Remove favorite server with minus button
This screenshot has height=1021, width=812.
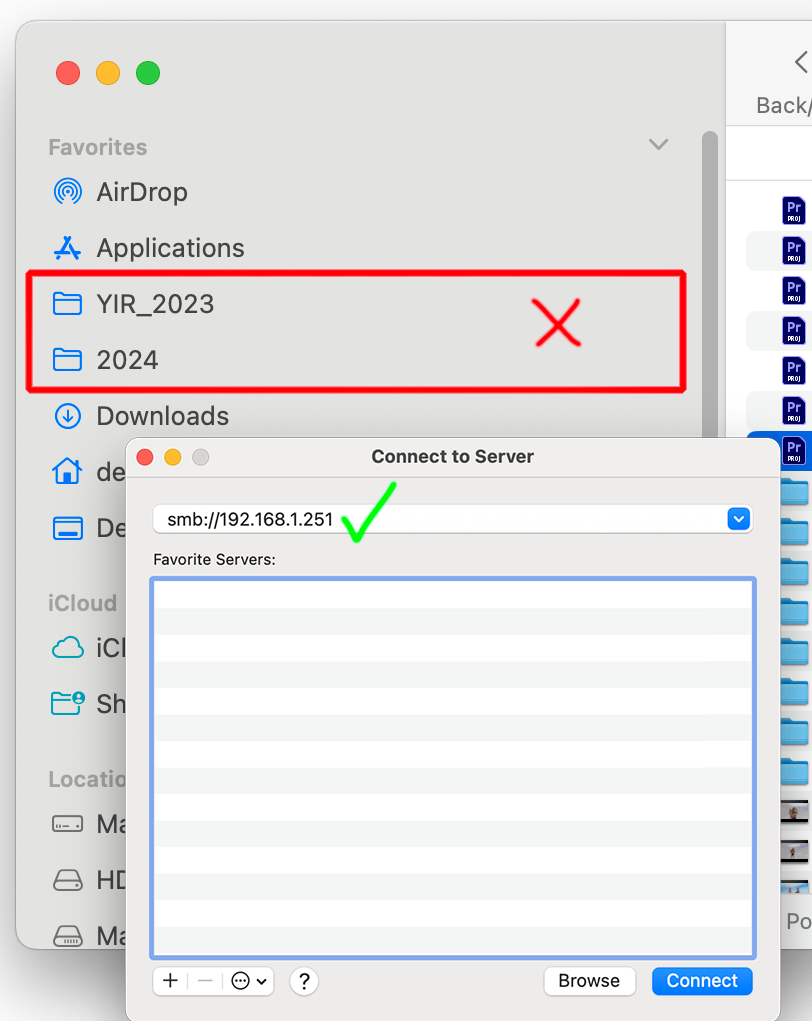[205, 981]
